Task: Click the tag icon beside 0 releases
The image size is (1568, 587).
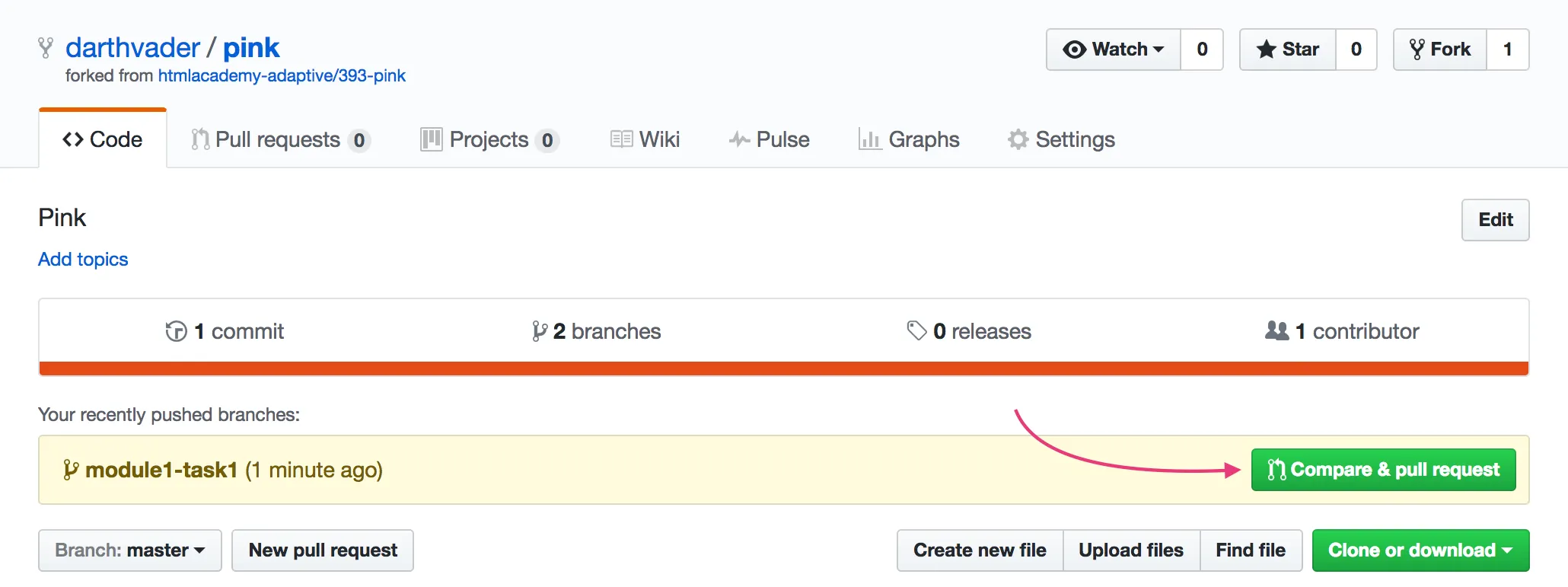Action: (x=916, y=330)
